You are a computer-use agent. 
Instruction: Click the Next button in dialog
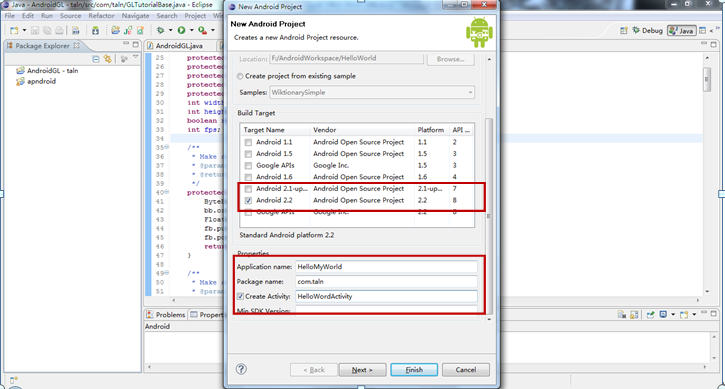[x=362, y=370]
